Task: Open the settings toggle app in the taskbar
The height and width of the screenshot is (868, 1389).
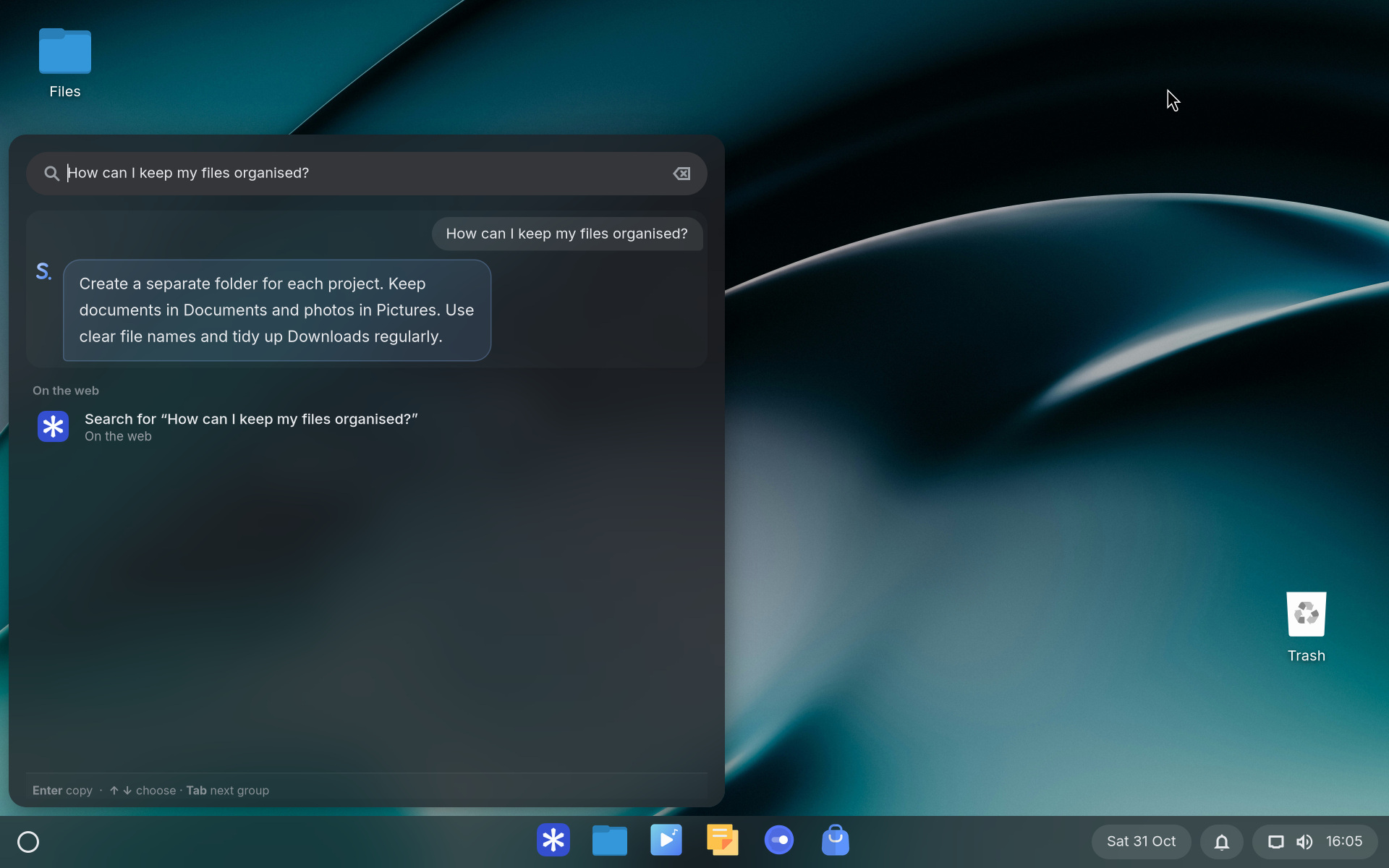Action: coord(779,841)
